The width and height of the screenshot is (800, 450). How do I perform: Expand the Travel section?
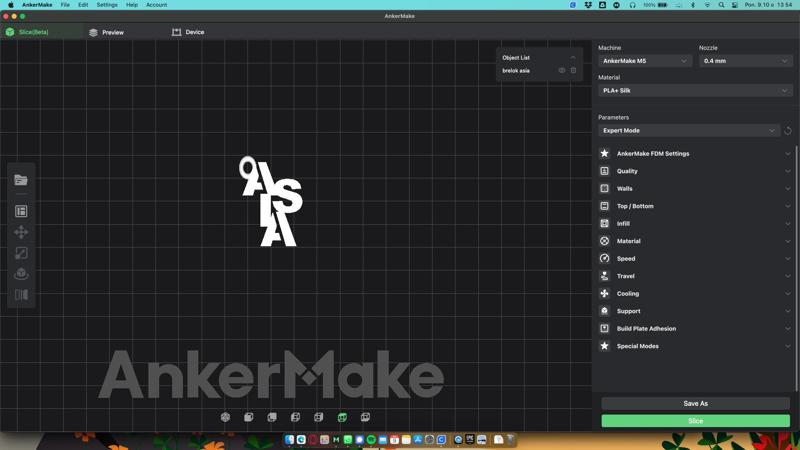(788, 276)
